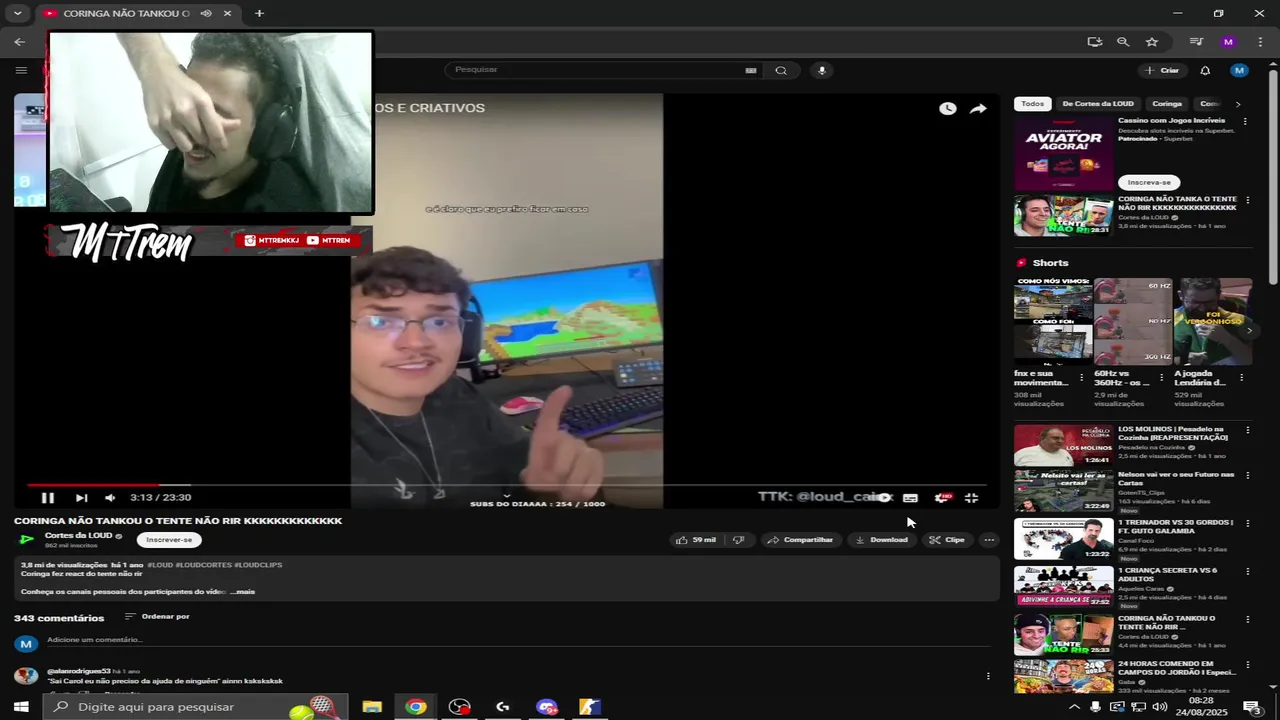This screenshot has height=720, width=1280.
Task: Open YouTube notifications bell
Action: click(1205, 70)
